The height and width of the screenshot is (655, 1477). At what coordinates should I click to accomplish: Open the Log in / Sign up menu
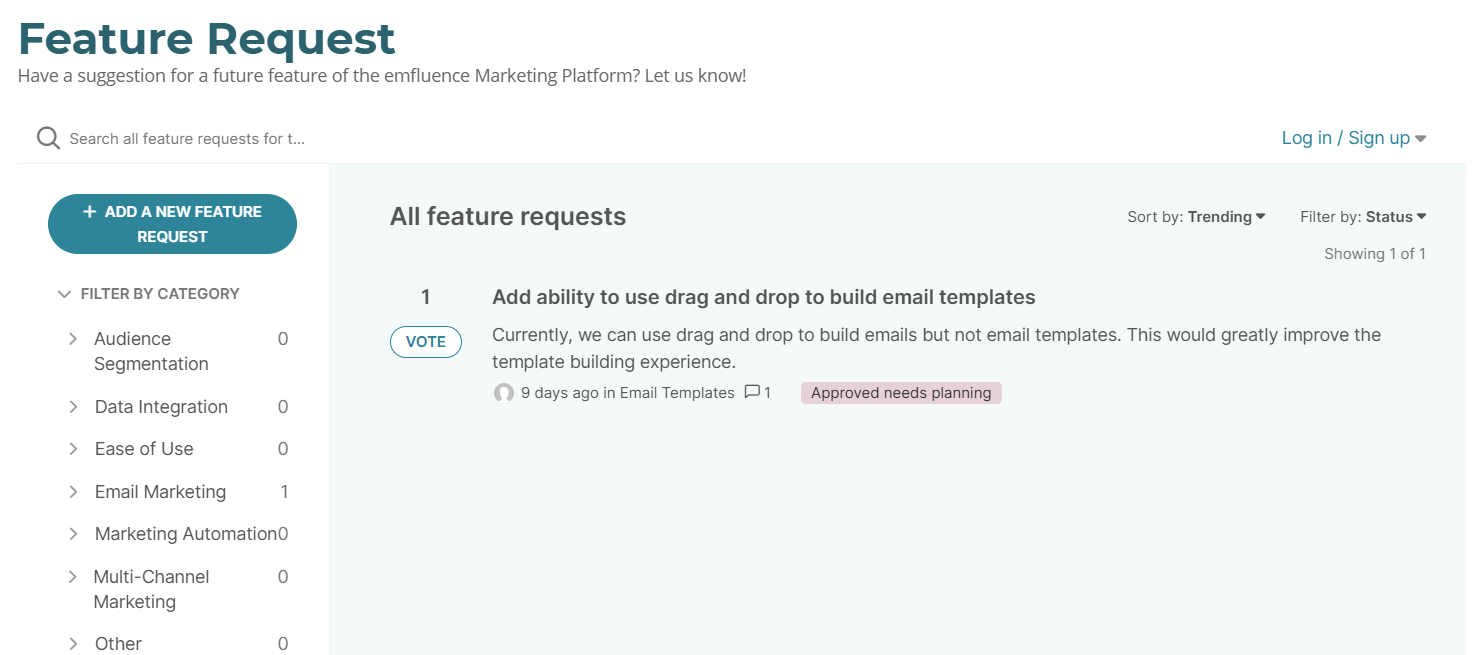(1353, 138)
